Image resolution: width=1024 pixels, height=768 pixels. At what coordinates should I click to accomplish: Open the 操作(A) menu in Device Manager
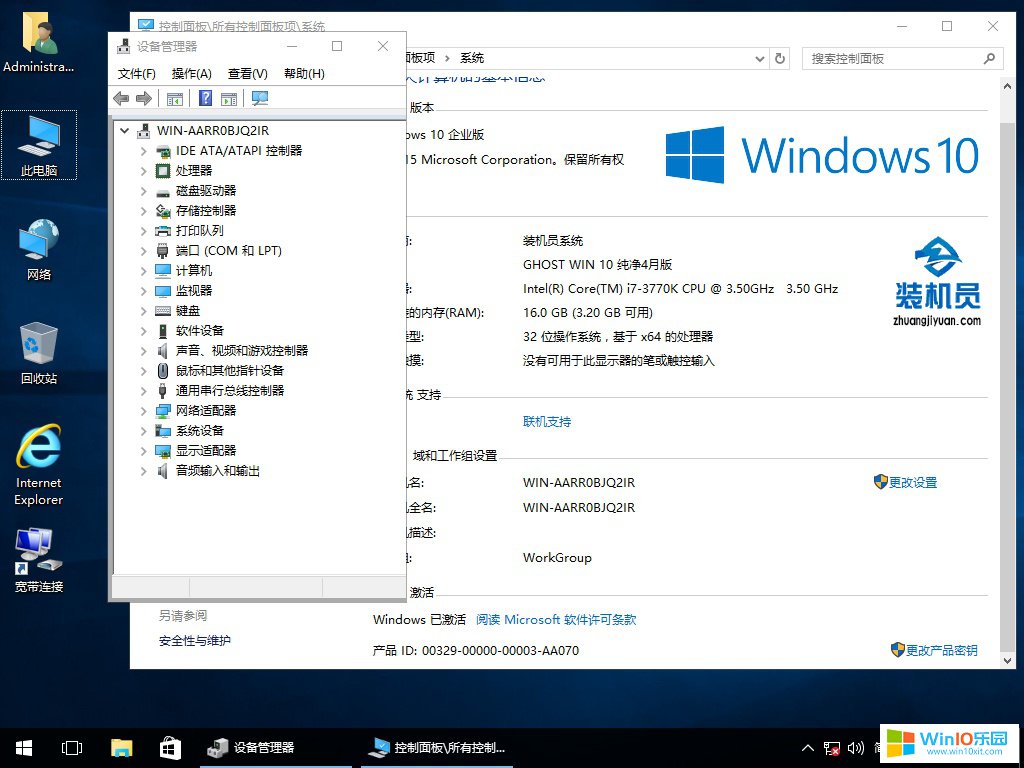[191, 74]
